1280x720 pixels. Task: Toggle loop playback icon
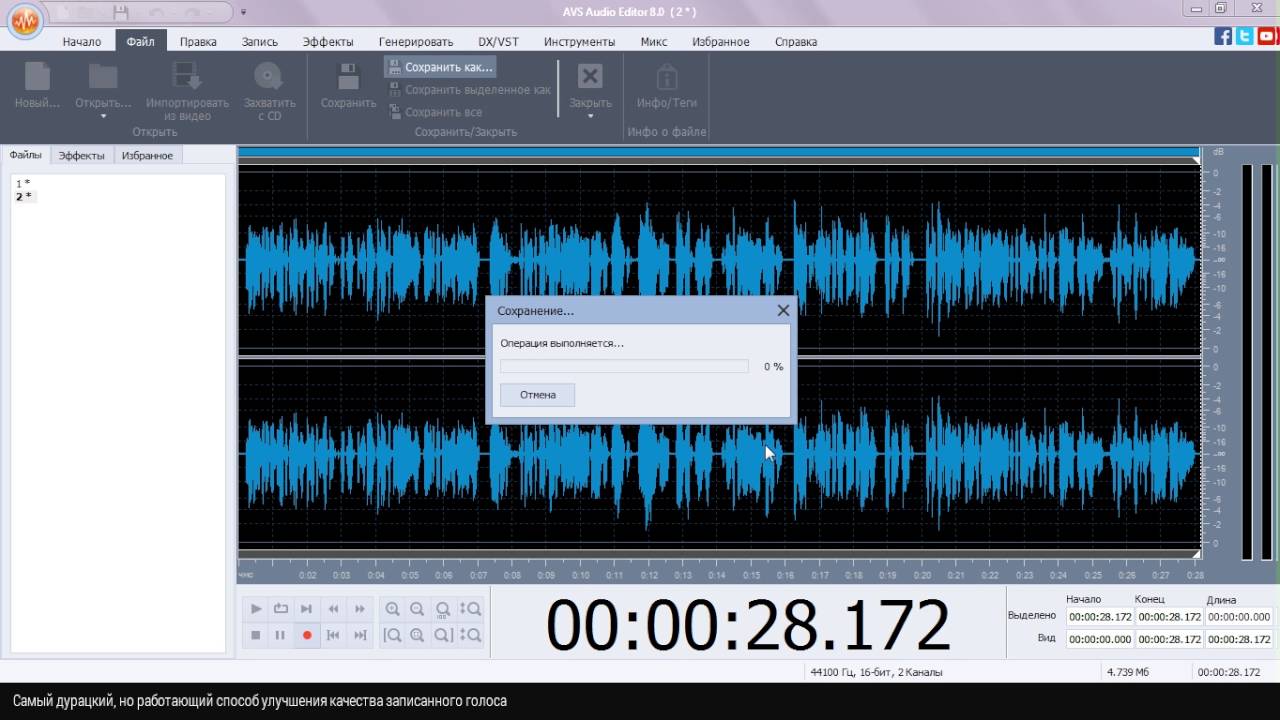coord(281,608)
